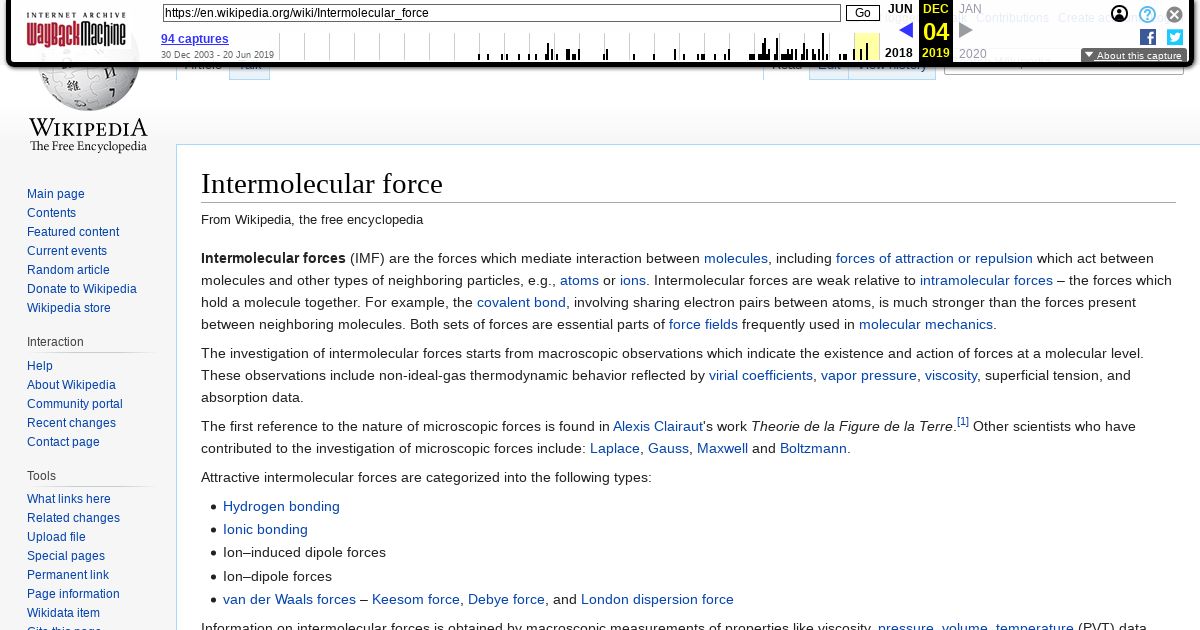Open Wikidata item link
Image resolution: width=1200 pixels, height=630 pixels.
(x=63, y=613)
